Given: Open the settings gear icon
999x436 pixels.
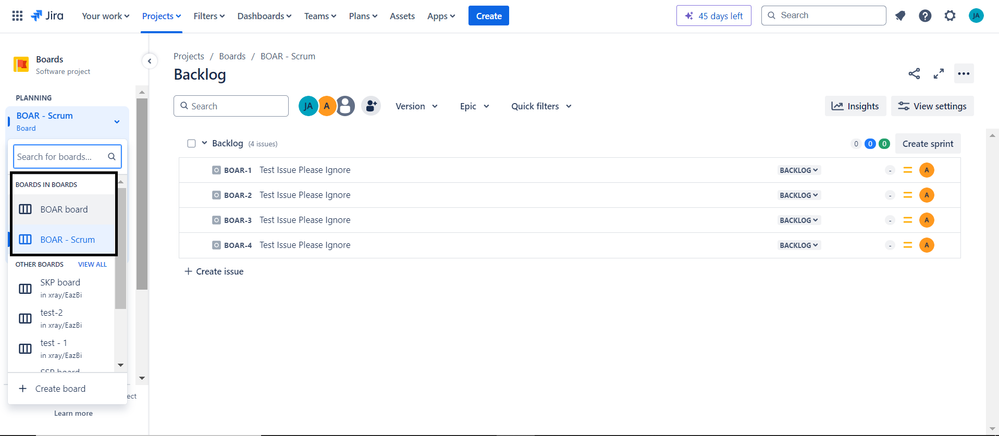Looking at the screenshot, I should [950, 16].
